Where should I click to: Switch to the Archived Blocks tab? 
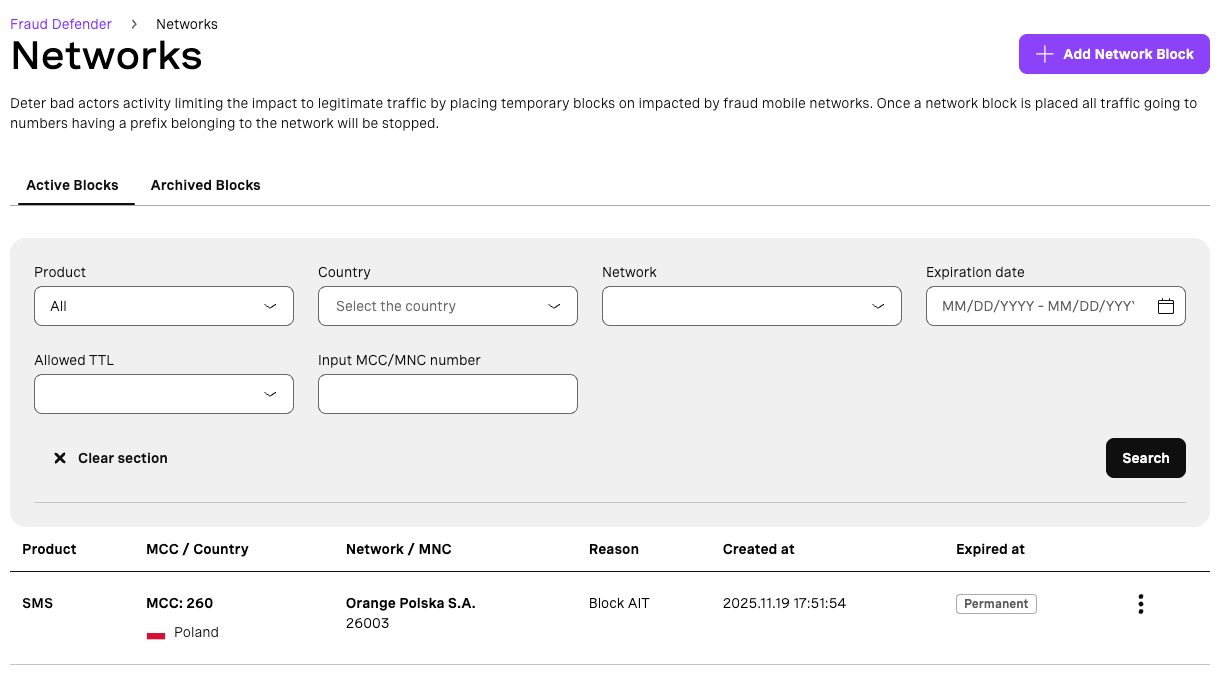[x=205, y=185]
